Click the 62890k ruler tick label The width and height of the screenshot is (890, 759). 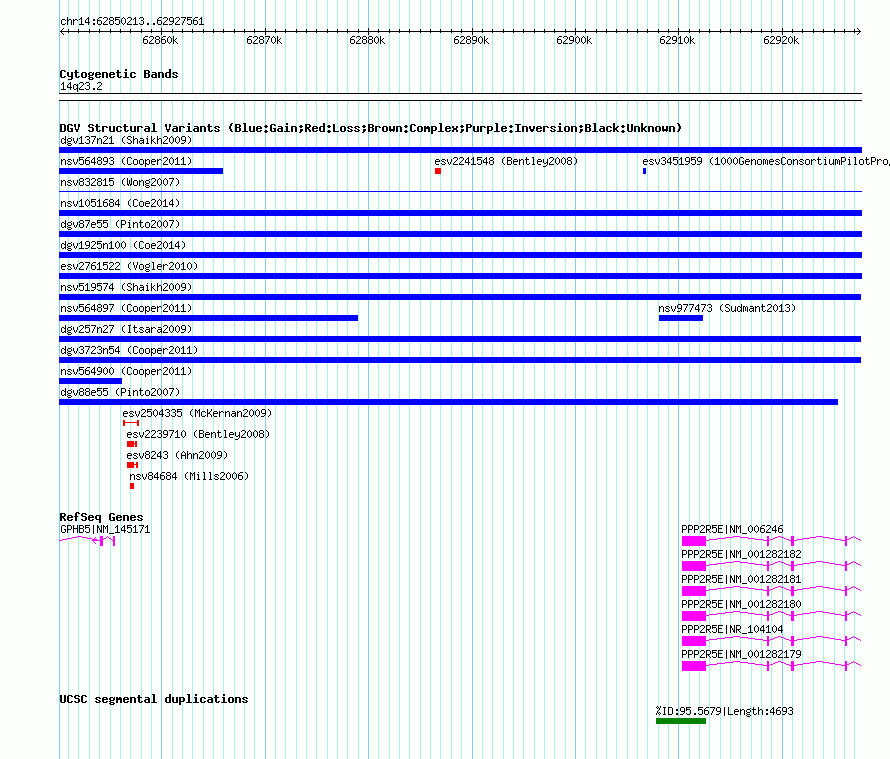pyautogui.click(x=471, y=40)
